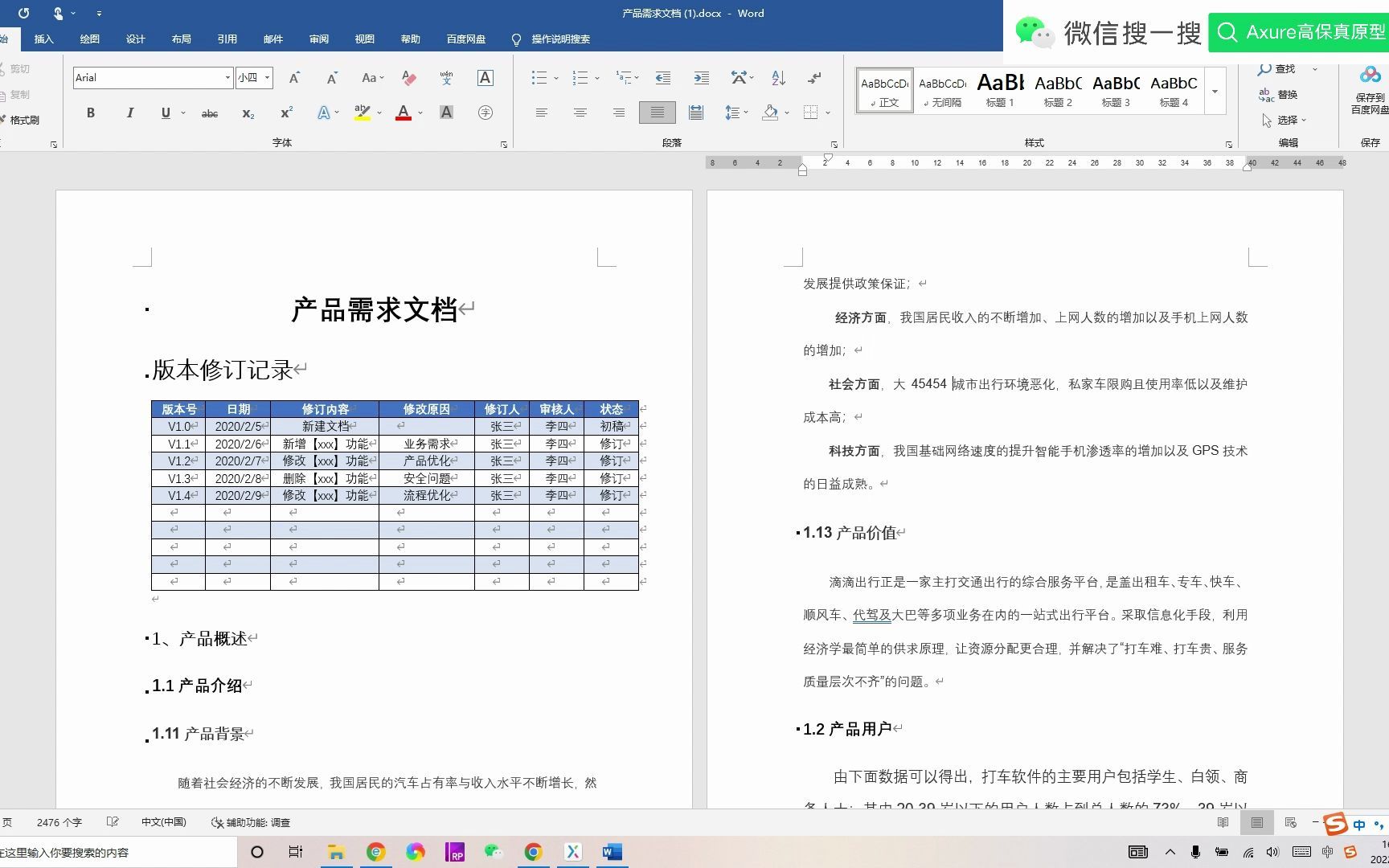Switch to read mode view
1389x868 pixels.
pos(1223,822)
